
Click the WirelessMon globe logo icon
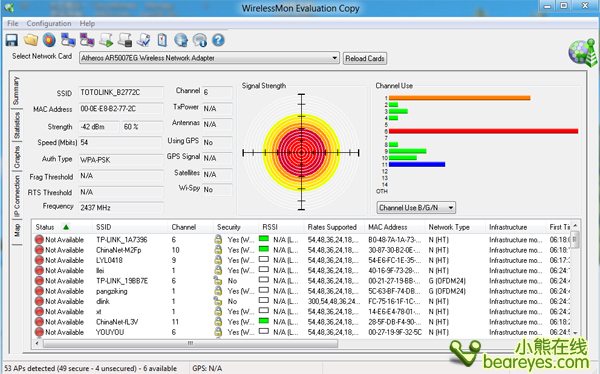(582, 52)
